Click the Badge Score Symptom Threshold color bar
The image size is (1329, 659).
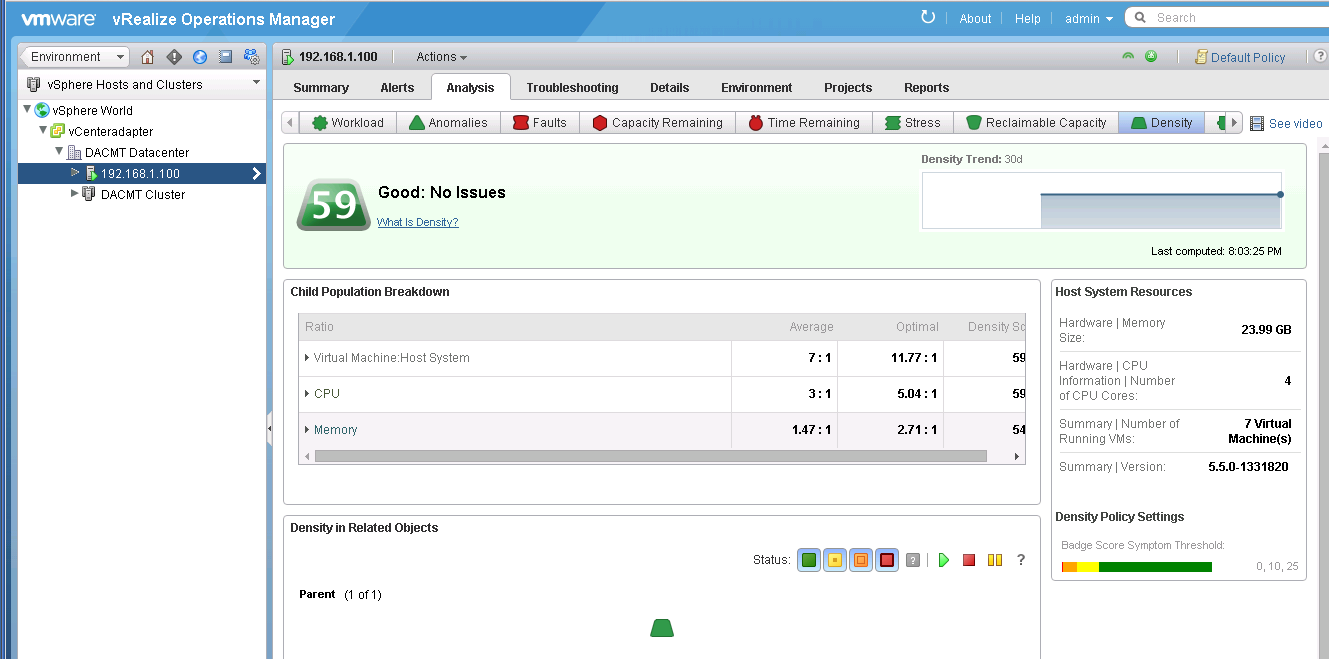tap(1136, 567)
